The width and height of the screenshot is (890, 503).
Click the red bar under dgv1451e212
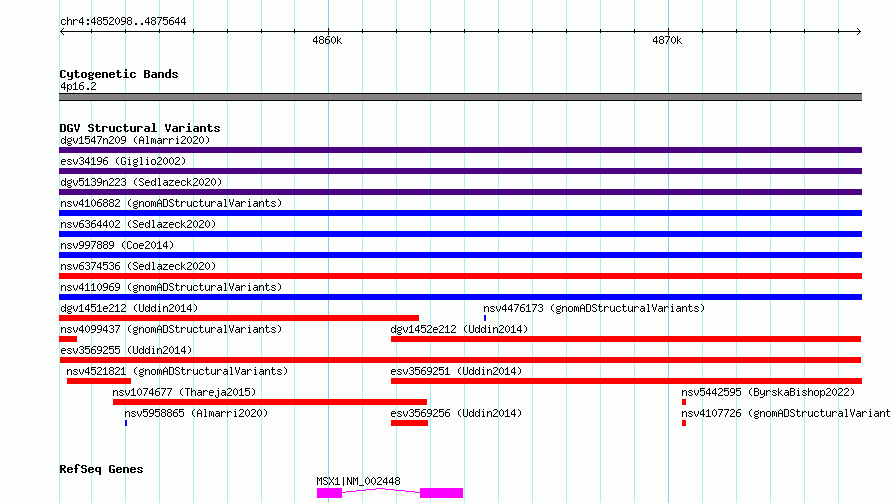[239, 318]
